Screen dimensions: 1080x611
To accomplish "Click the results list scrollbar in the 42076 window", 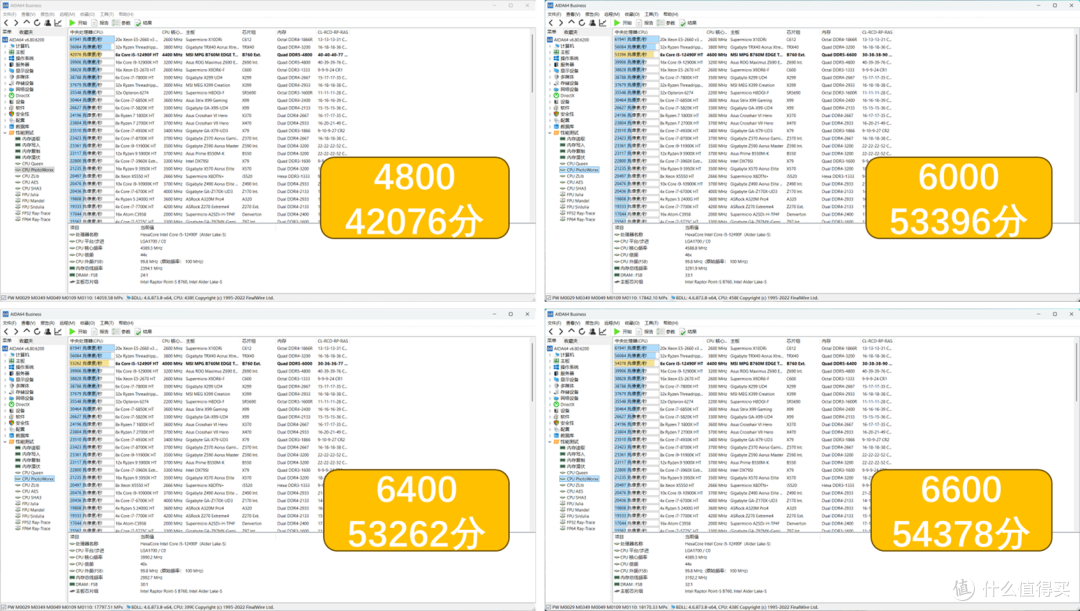I will click(532, 65).
